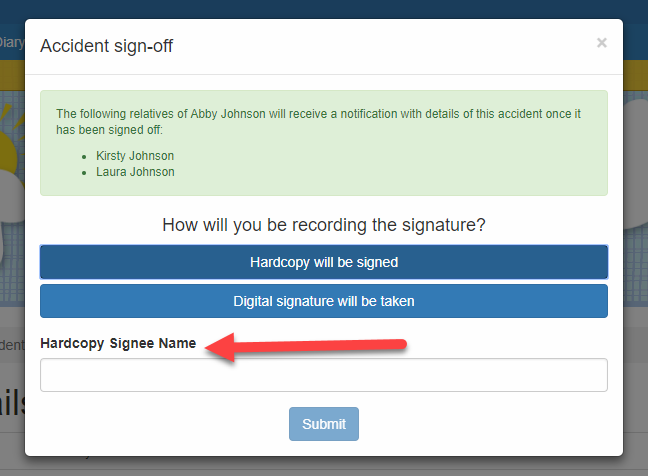Image resolution: width=648 pixels, height=476 pixels.
Task: Choose 'Digital signature will be taken'
Action: [x=324, y=300]
